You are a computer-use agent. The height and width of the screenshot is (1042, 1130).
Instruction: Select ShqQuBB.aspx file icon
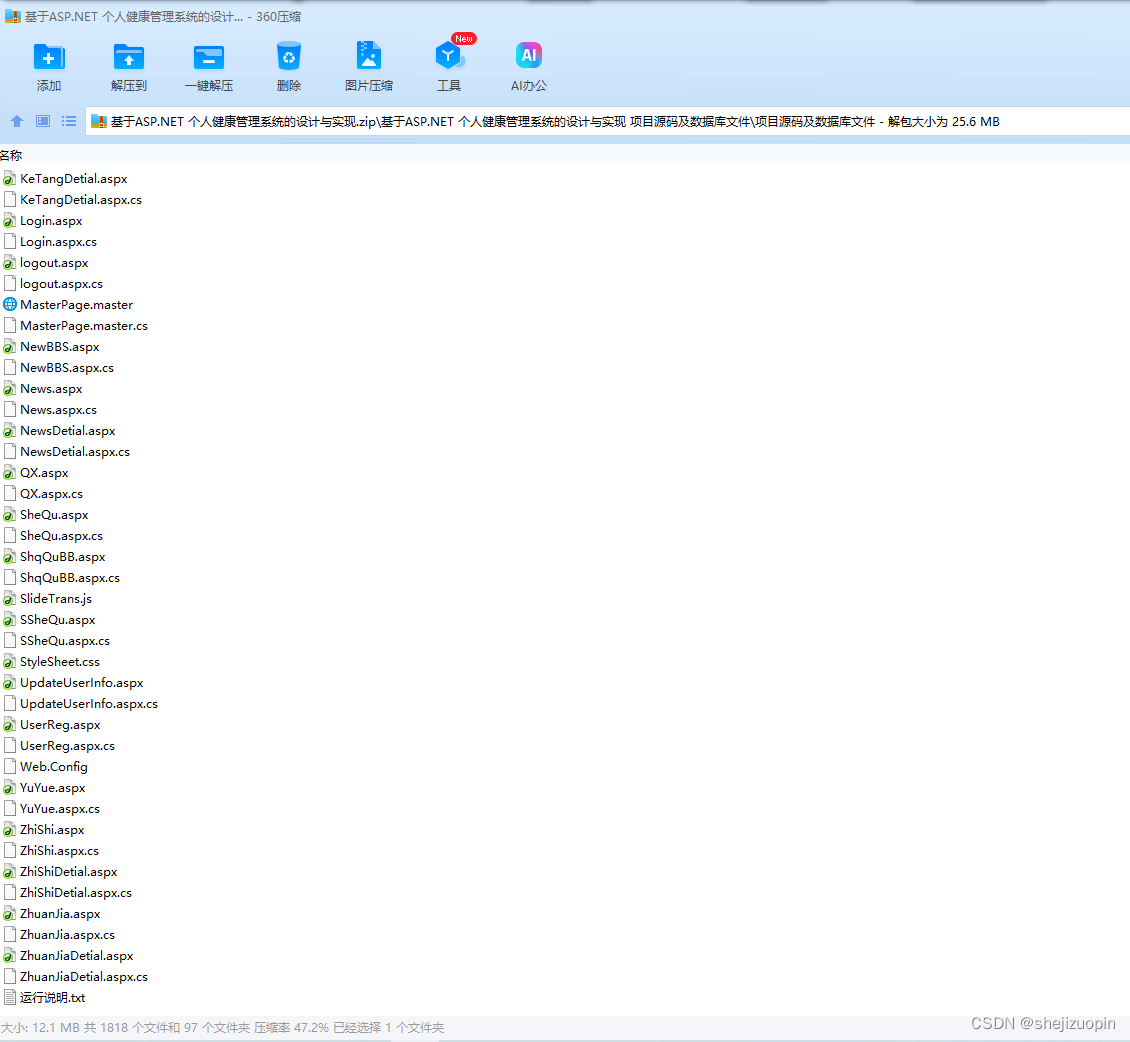pos(9,556)
